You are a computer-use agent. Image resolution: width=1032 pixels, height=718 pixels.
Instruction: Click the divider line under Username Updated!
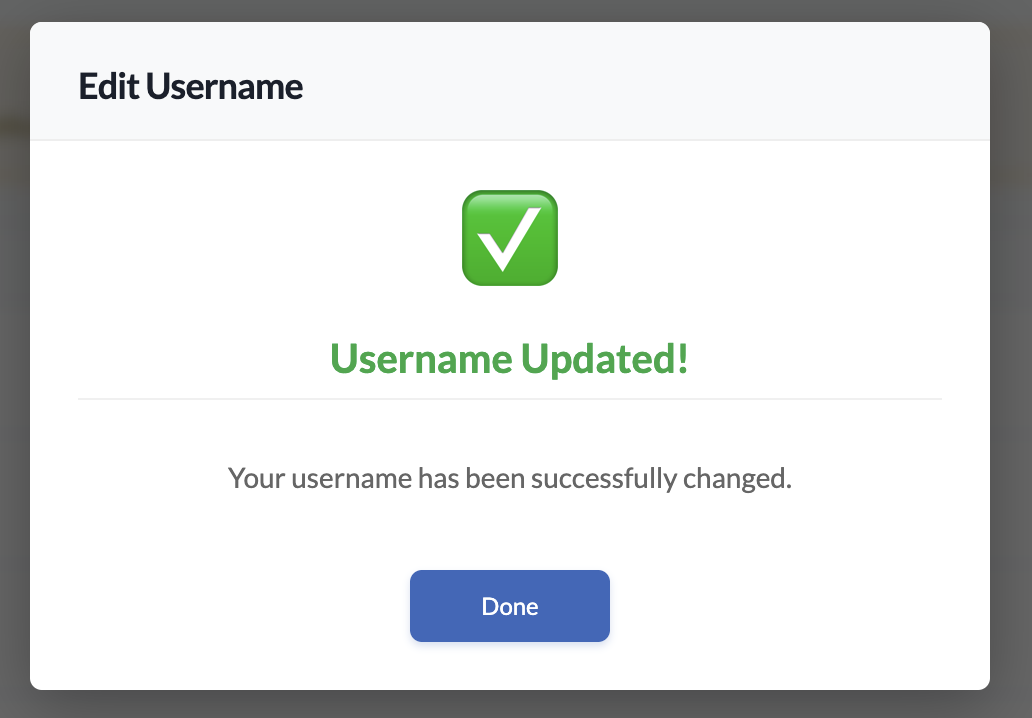tap(509, 398)
